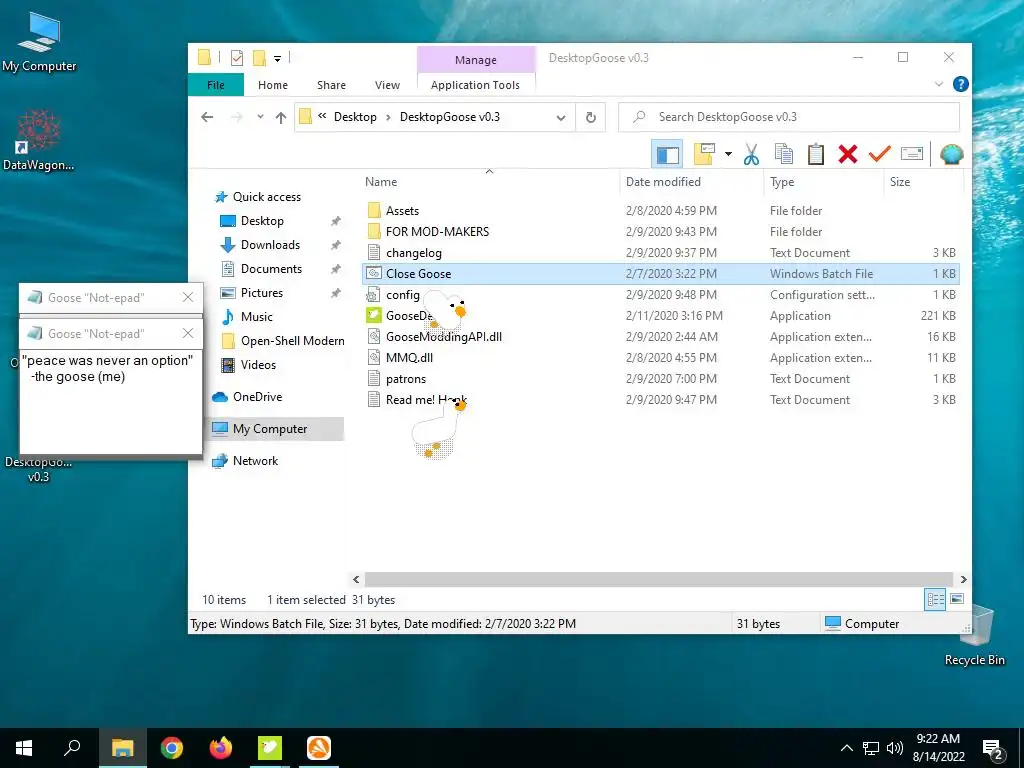Open Desktop in Quick access
Viewport: 1024px width, 768px height.
262,221
